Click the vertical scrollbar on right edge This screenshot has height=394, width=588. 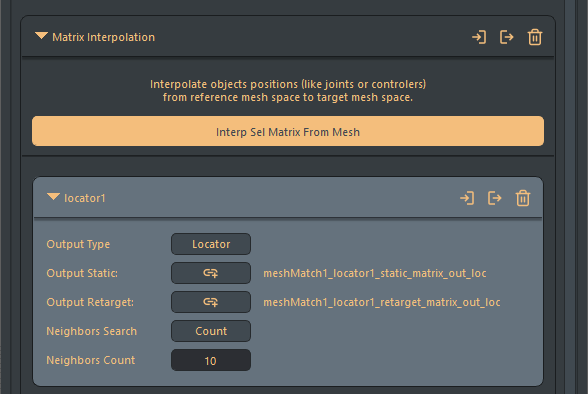coord(570,197)
